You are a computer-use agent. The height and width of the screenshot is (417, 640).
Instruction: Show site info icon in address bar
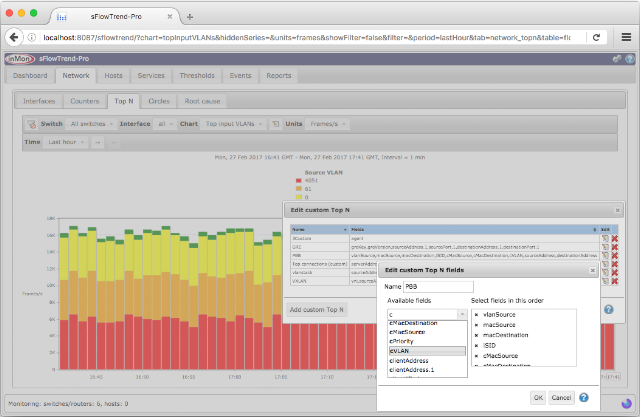pyautogui.click(x=31, y=38)
